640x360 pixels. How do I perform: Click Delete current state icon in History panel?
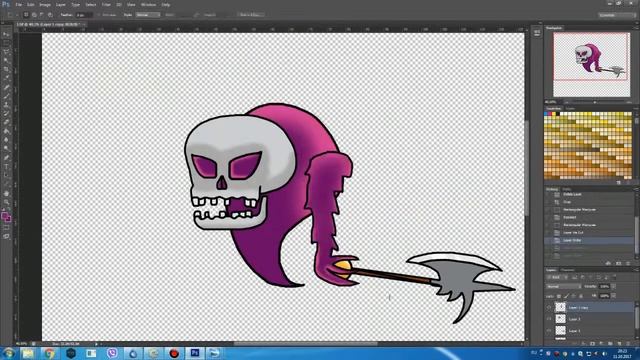pos(628,264)
